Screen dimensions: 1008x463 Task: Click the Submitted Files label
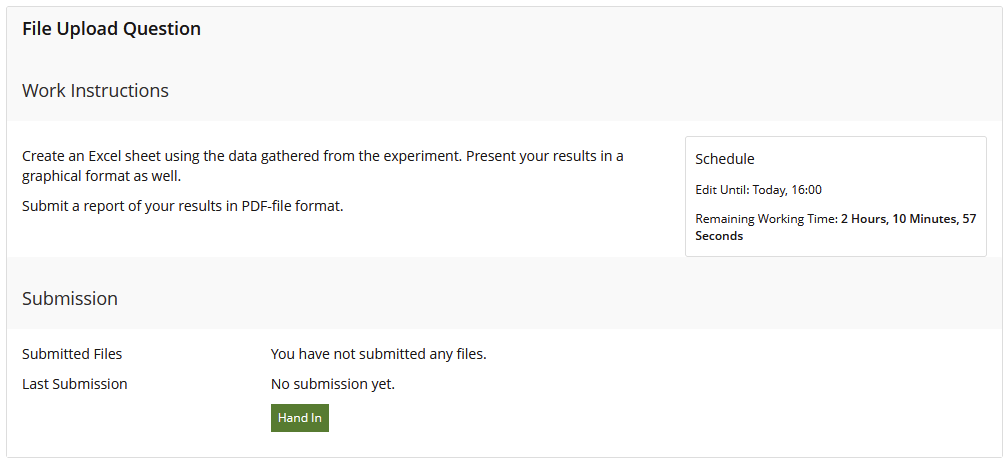tap(72, 354)
